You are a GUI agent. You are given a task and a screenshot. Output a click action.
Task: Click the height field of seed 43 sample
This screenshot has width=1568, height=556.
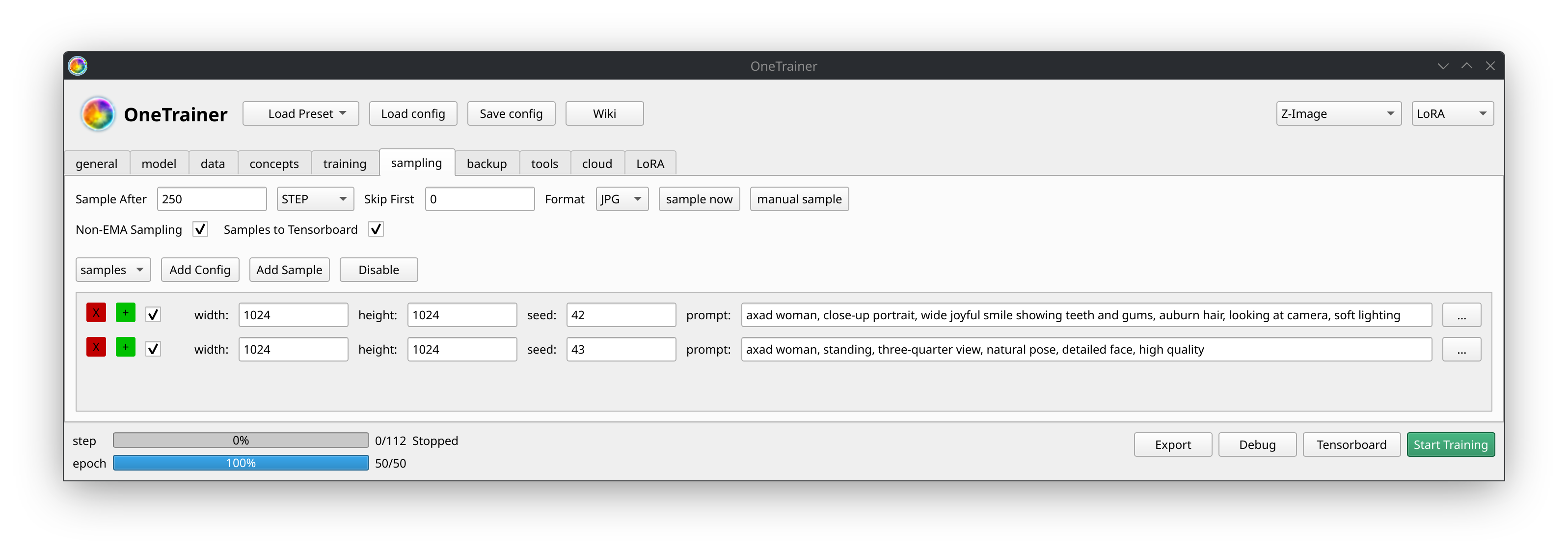(462, 350)
